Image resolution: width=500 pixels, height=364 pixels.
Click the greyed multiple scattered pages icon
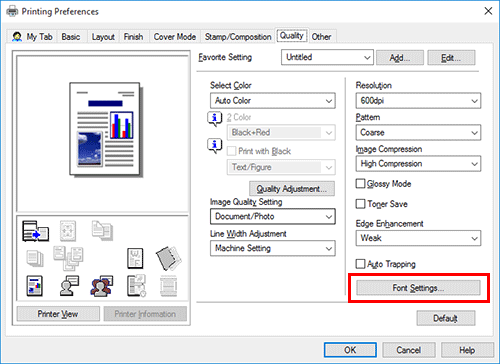[x=68, y=258]
